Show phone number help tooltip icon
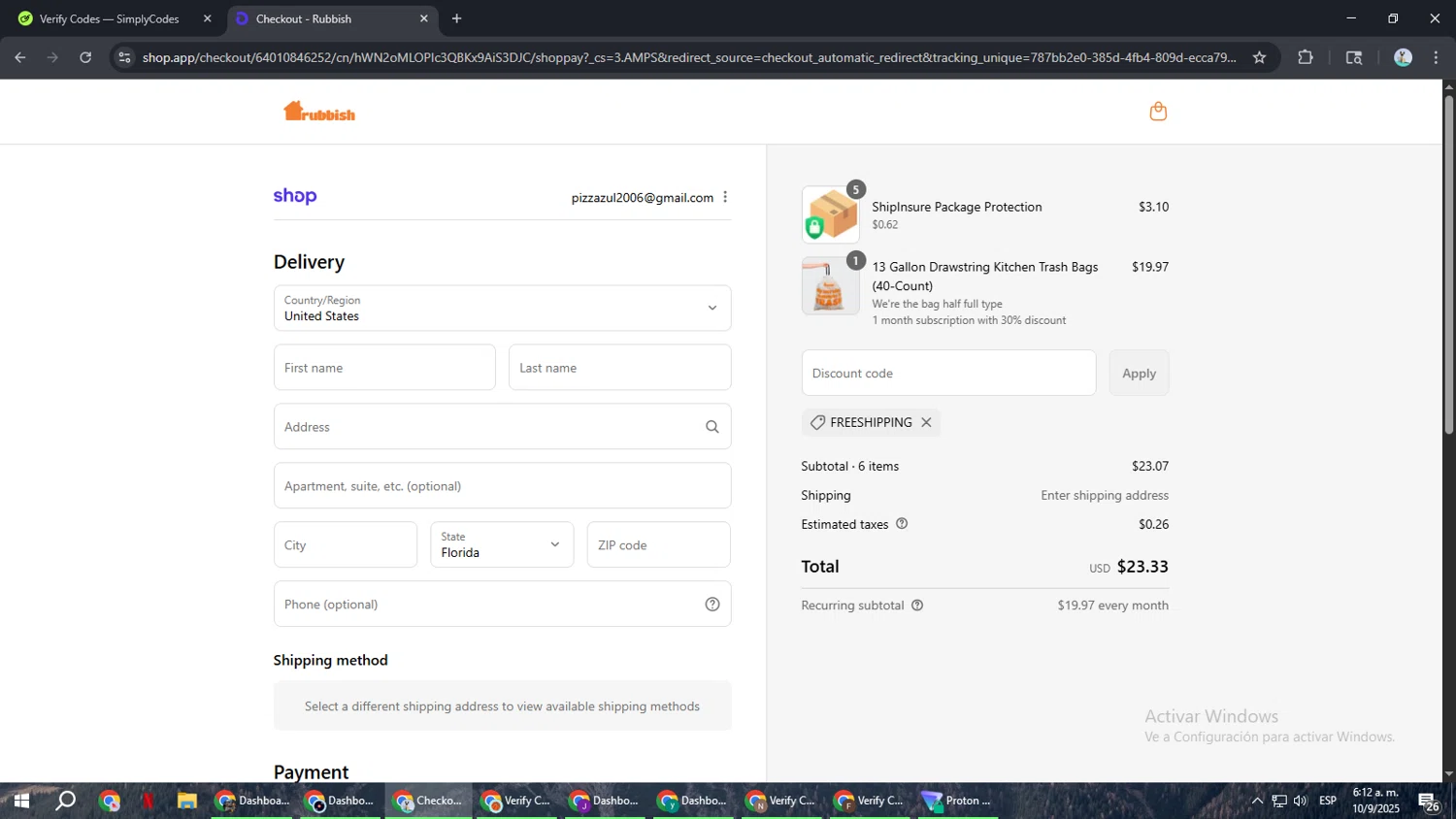This screenshot has width=1456, height=819. click(712, 605)
